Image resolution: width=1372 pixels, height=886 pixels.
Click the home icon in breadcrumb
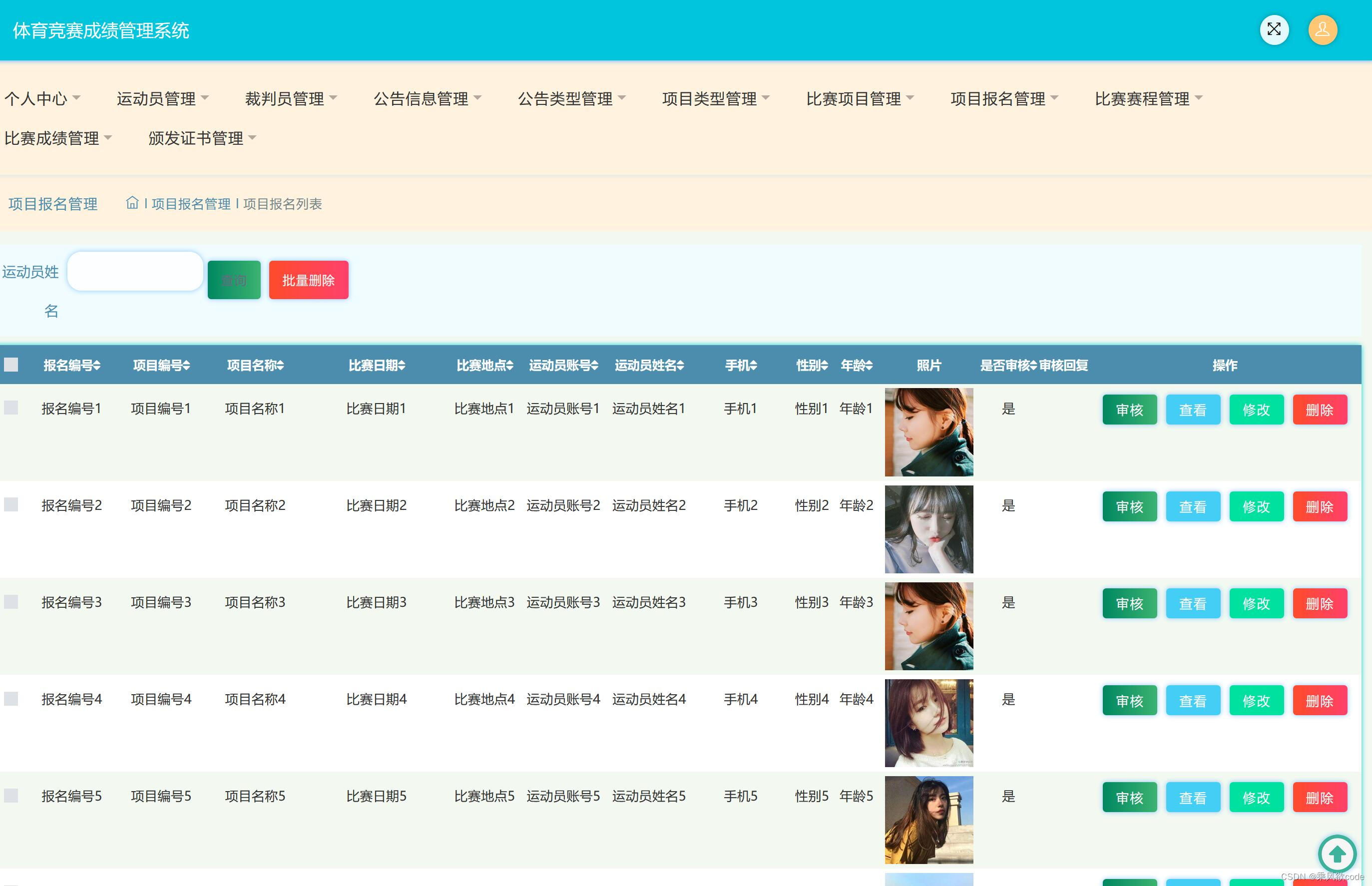(x=132, y=203)
